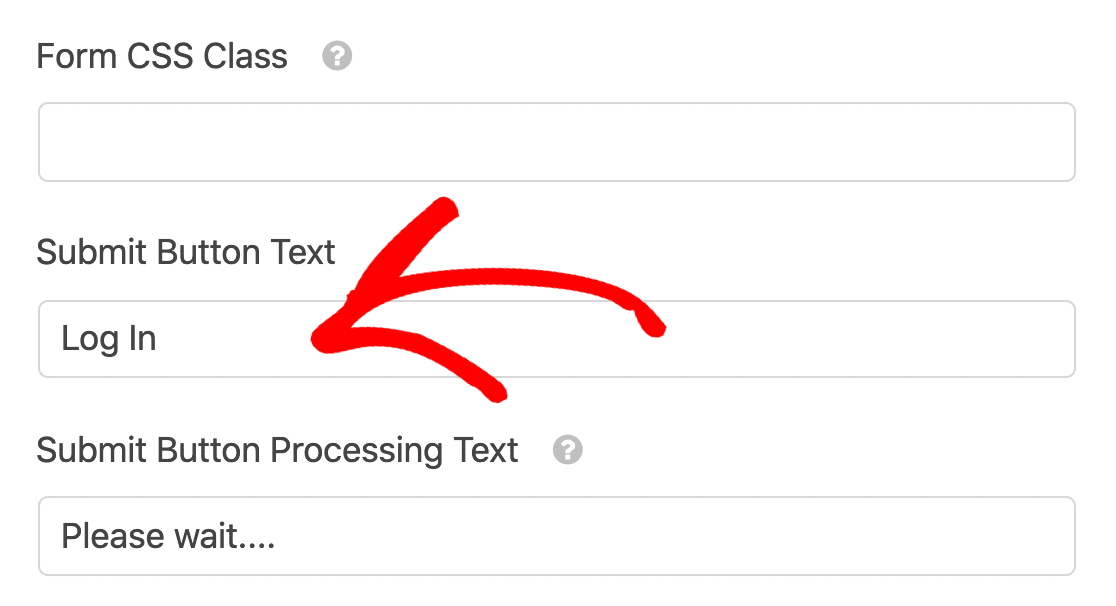Show help for Submit Button Processing Text
This screenshot has height=606, width=1116.
tap(568, 450)
